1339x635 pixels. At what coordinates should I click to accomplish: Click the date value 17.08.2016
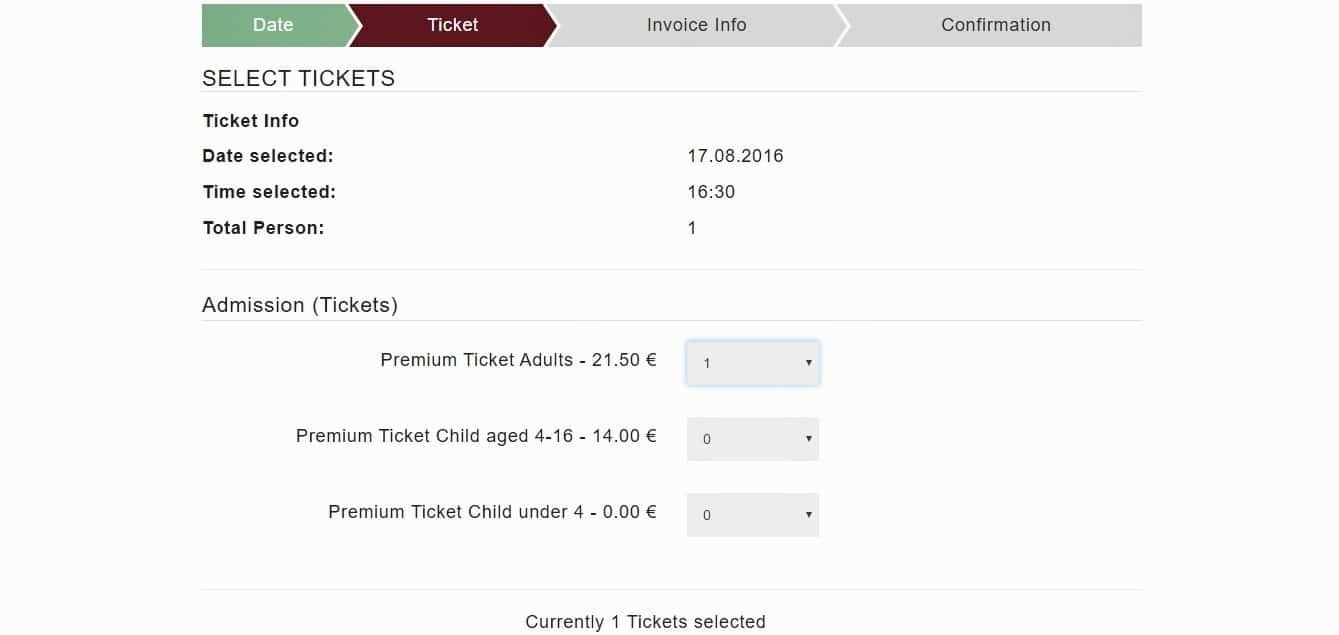coord(735,156)
